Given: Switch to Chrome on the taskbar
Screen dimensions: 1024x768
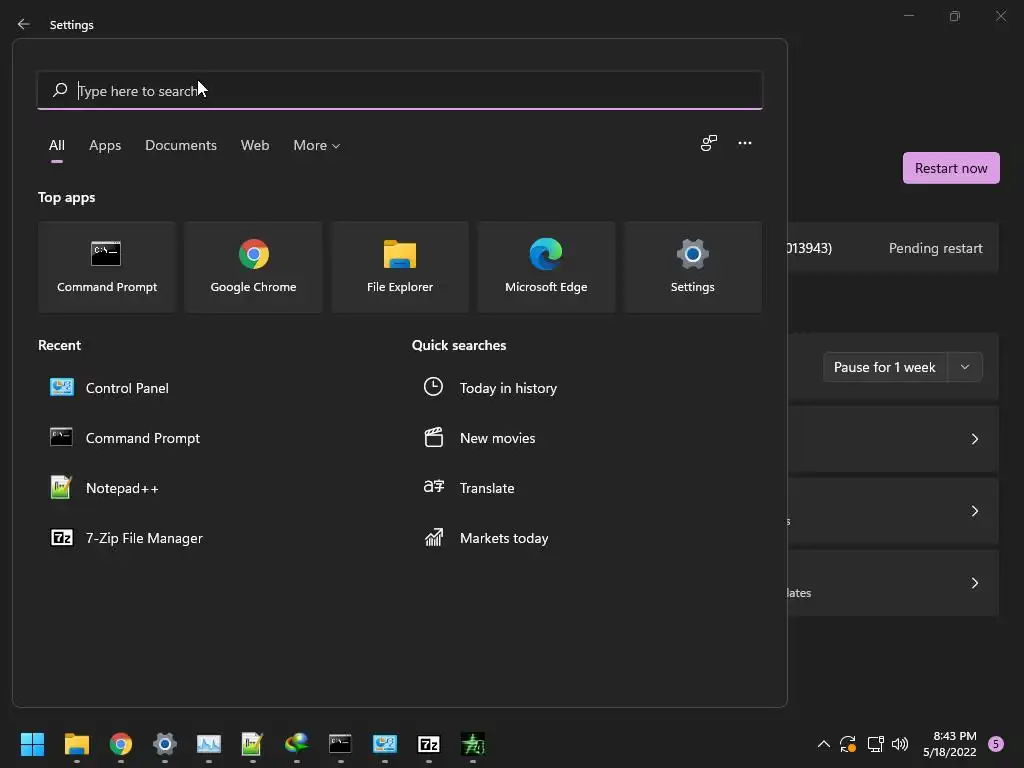Looking at the screenshot, I should (x=121, y=744).
